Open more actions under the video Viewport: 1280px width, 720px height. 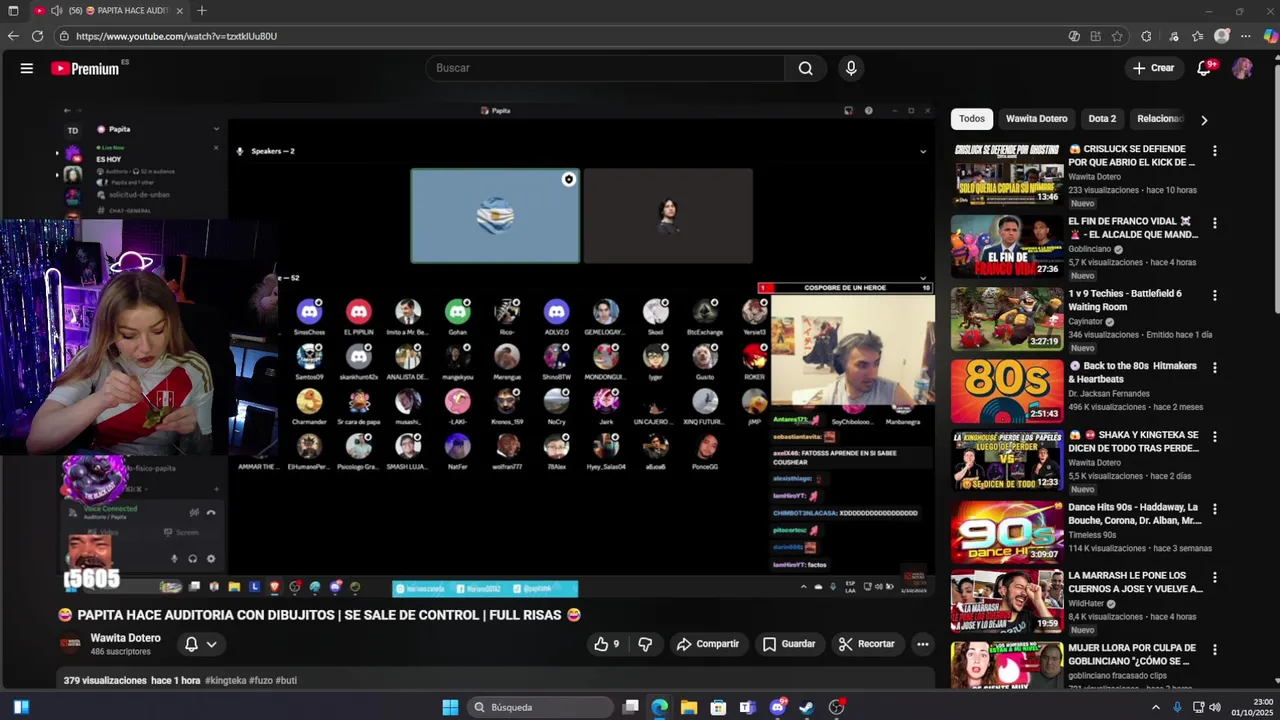[x=922, y=644]
